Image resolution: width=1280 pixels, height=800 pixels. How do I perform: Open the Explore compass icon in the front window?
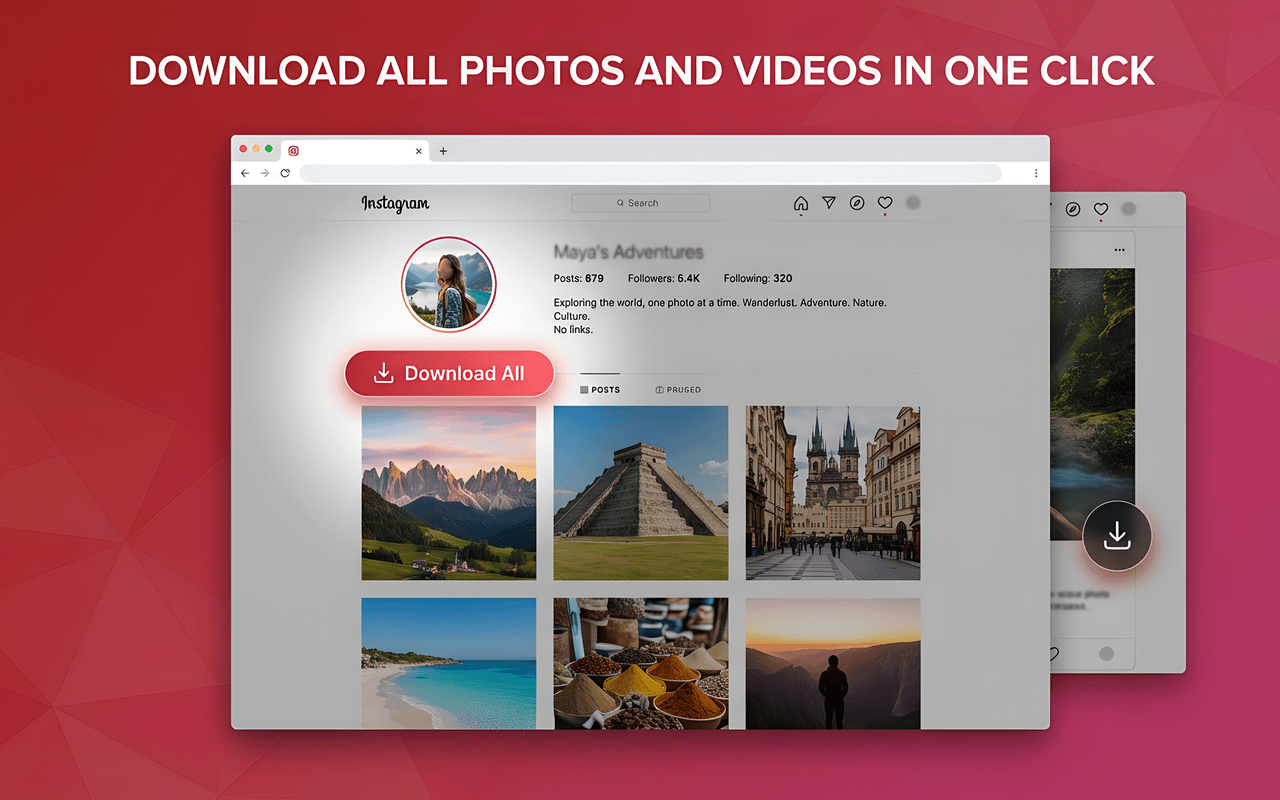coord(857,203)
